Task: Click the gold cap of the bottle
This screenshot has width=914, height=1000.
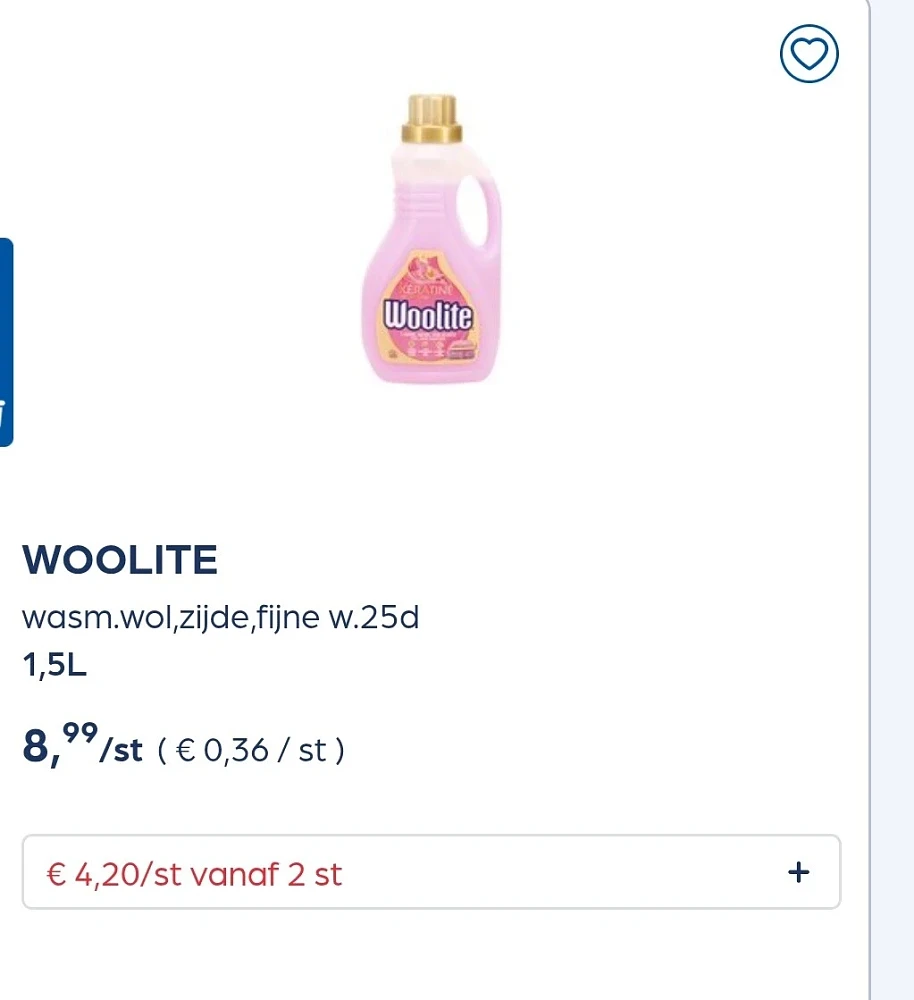Action: pyautogui.click(x=431, y=119)
